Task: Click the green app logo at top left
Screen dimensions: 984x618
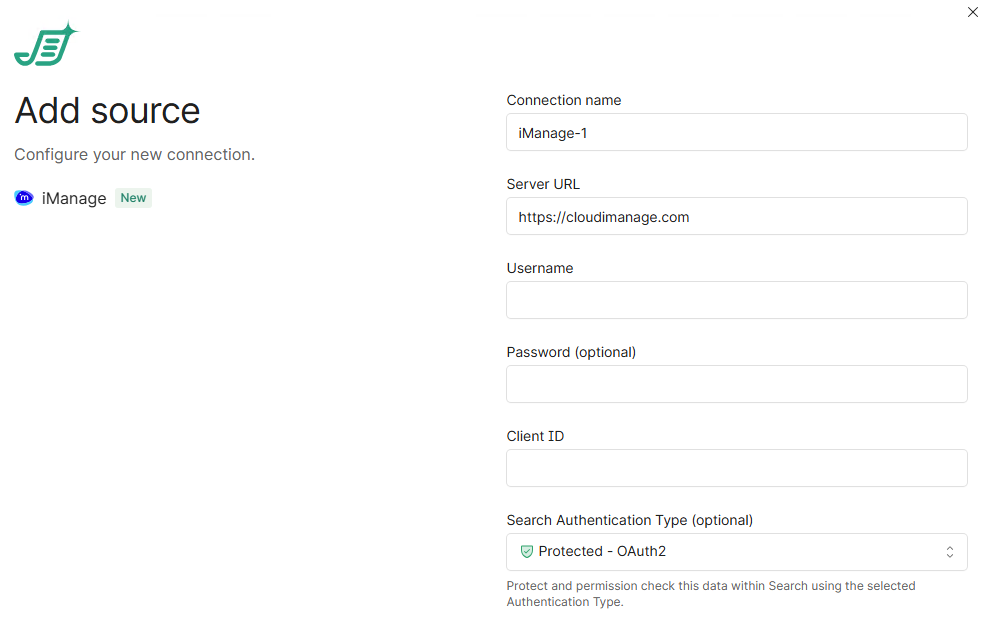Action: (44, 45)
